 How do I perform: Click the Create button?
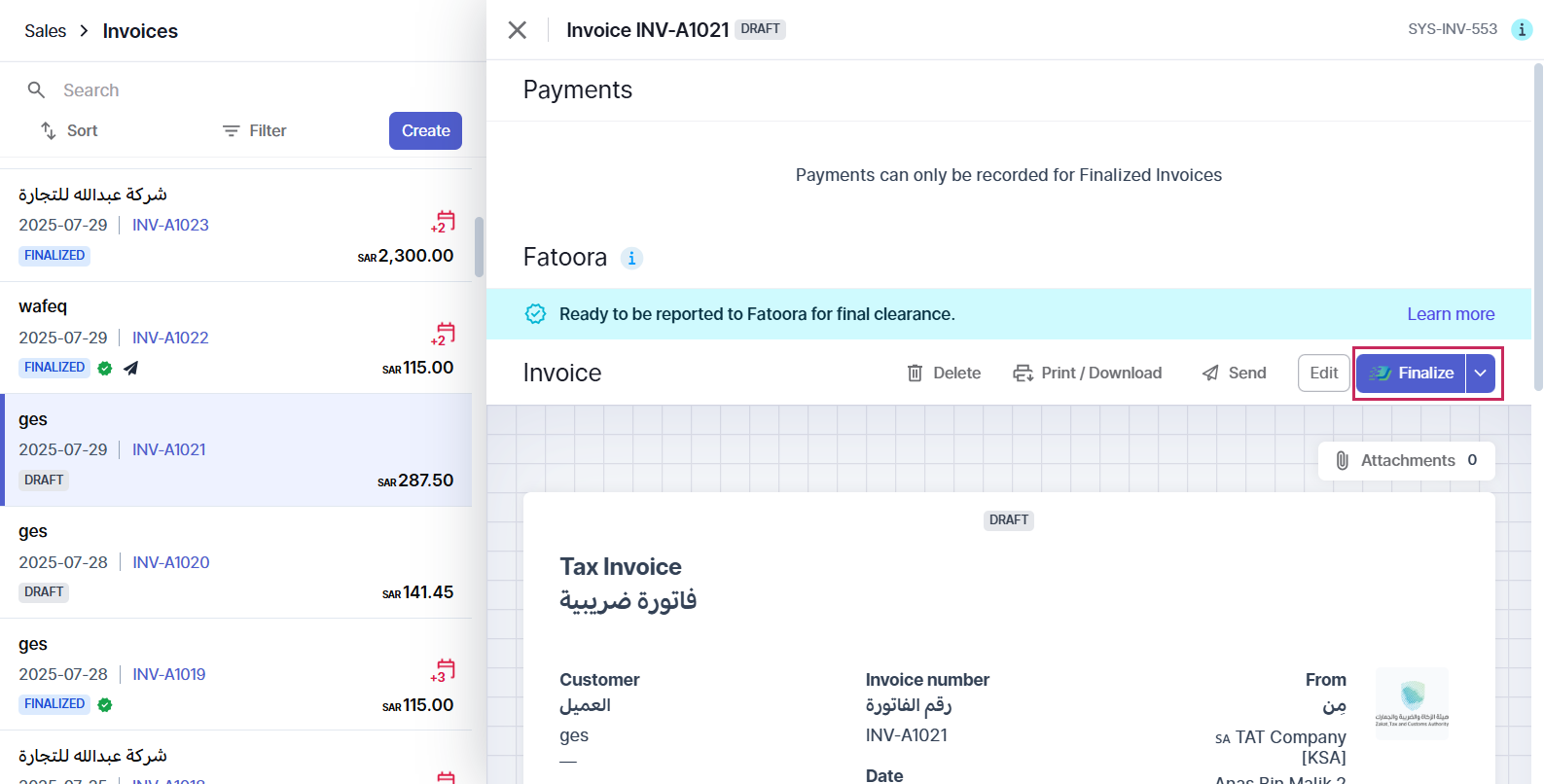(425, 130)
